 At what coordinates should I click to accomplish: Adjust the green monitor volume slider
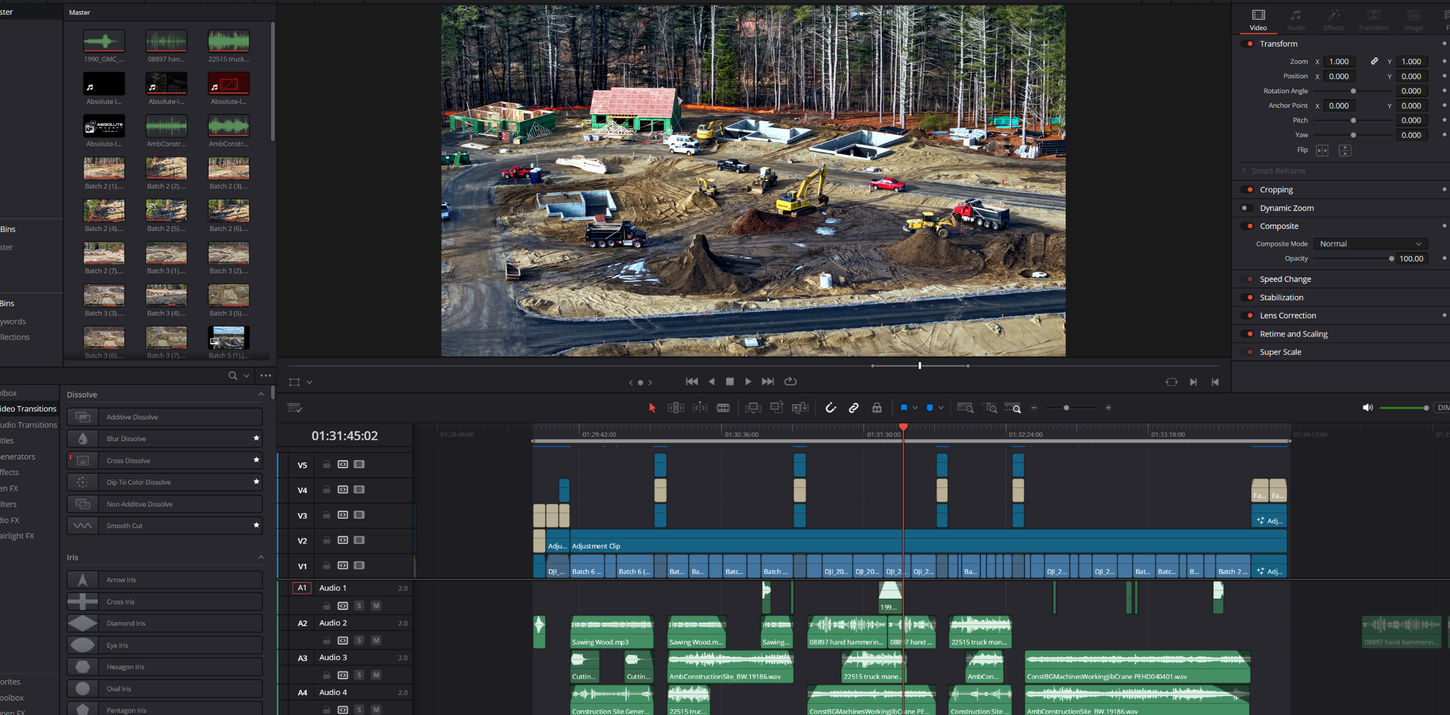1404,408
